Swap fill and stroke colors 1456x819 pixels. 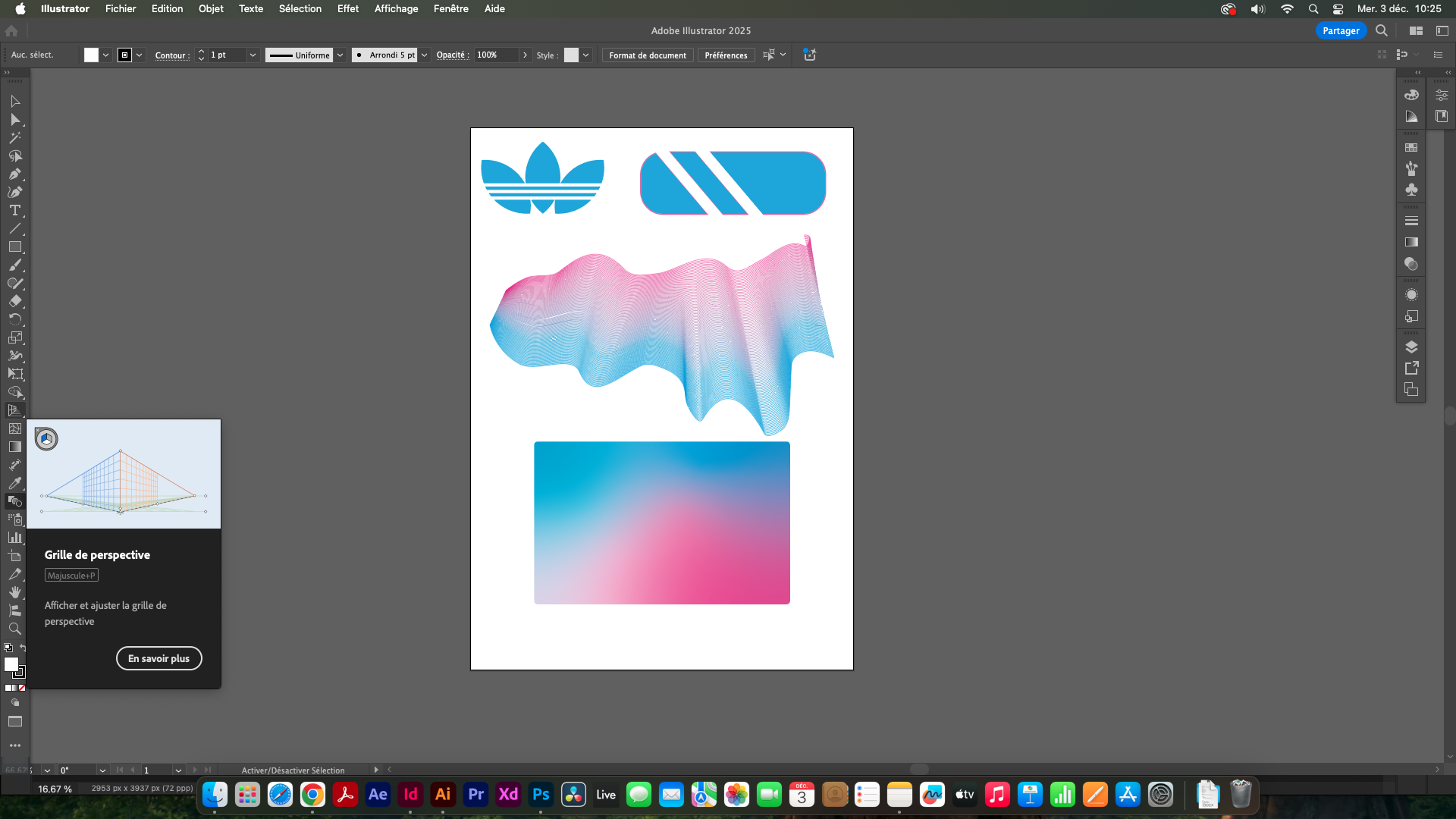pos(23,648)
